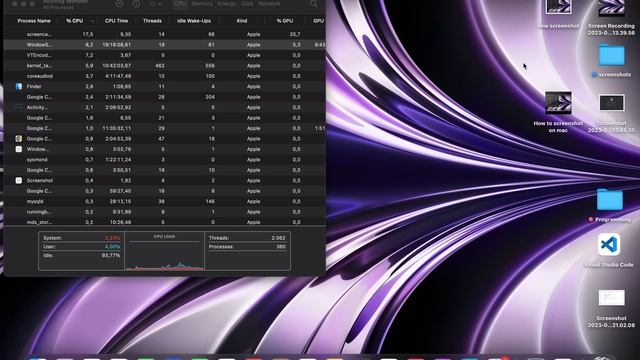640x360 pixels.
Task: Select dark Screenshot thumbnail below screenshots folder
Action: 611,102
